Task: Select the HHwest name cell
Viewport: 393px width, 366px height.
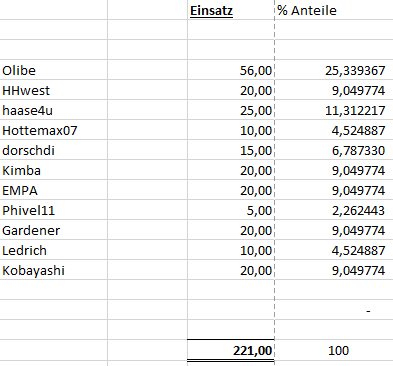Action: tap(54, 90)
